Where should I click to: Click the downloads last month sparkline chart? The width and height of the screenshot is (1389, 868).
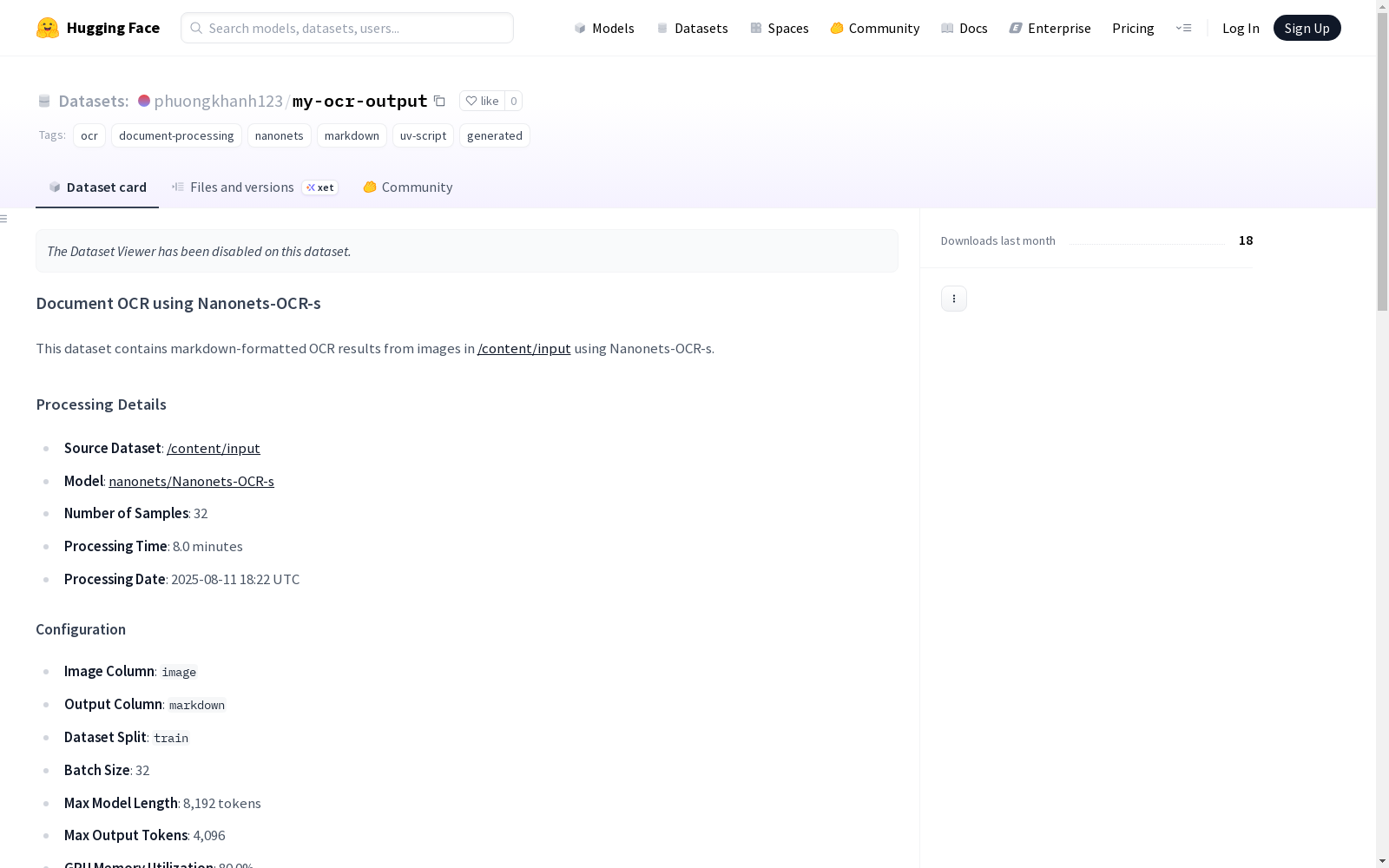click(x=1147, y=241)
